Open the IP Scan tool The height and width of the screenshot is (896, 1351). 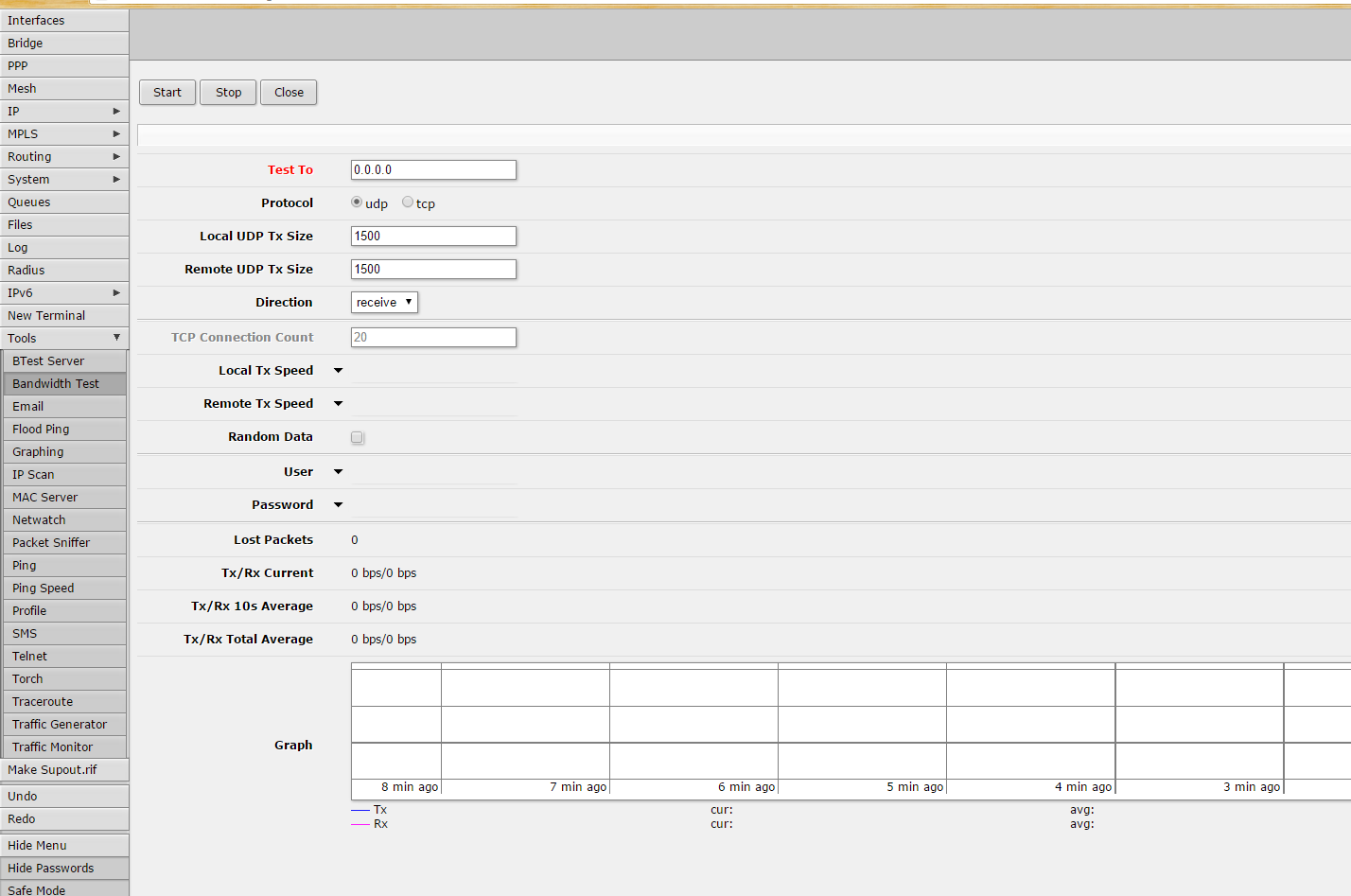click(65, 475)
